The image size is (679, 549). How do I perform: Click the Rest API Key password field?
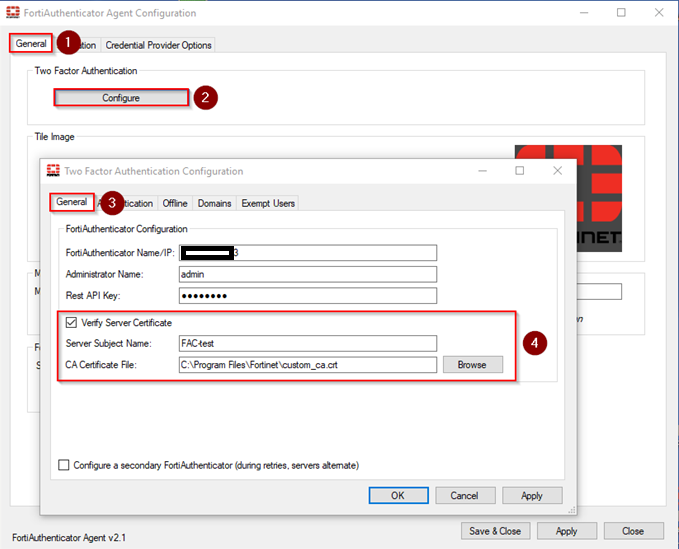click(x=308, y=296)
